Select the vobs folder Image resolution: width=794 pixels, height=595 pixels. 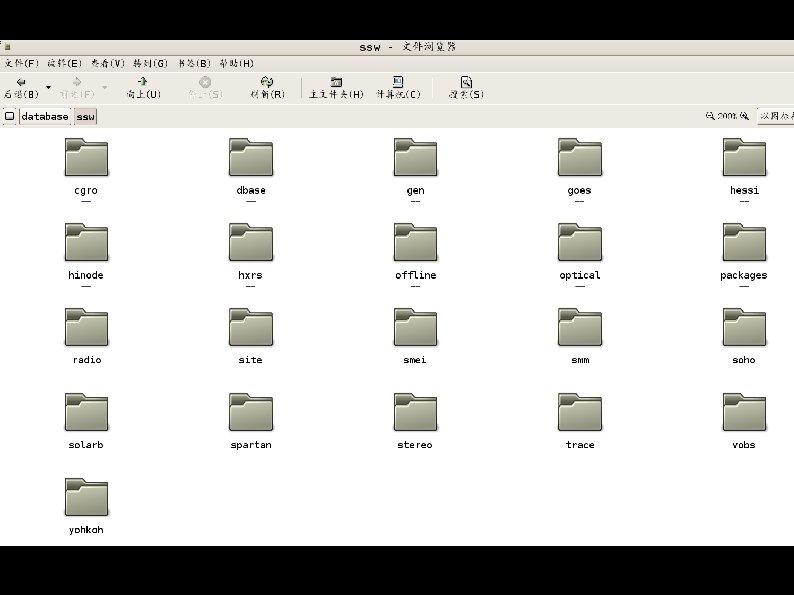click(x=744, y=421)
